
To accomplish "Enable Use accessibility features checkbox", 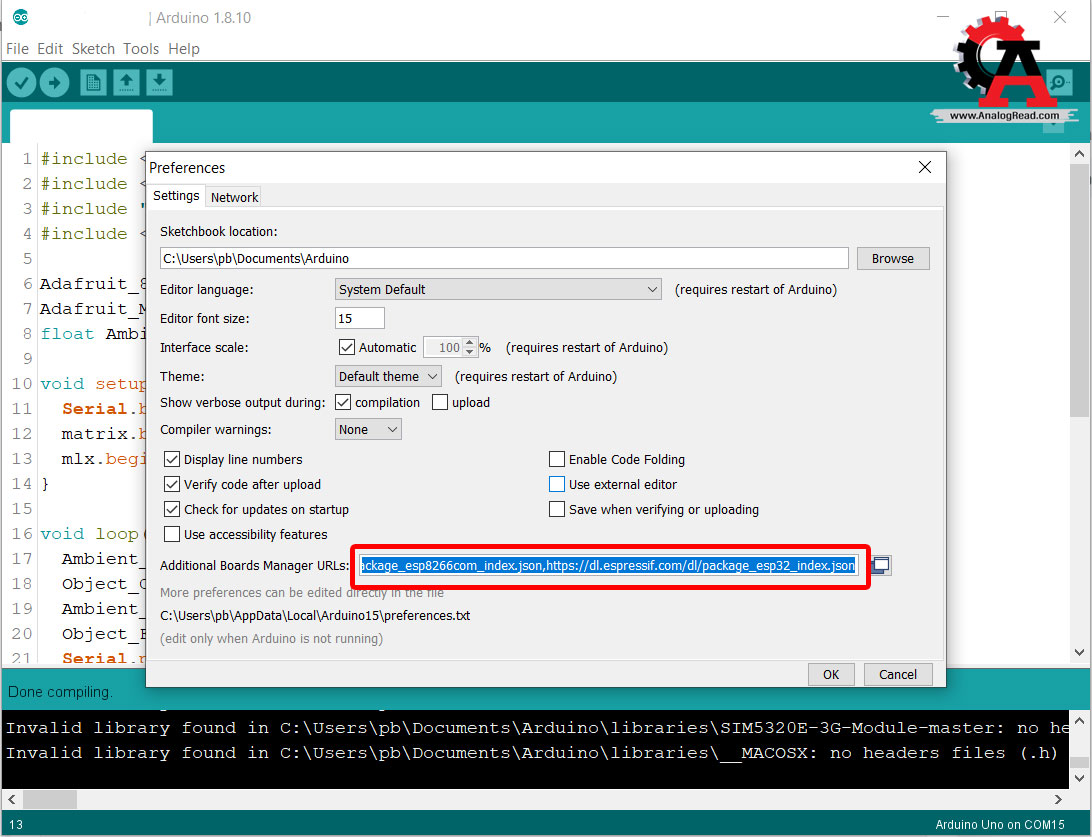I will [171, 534].
